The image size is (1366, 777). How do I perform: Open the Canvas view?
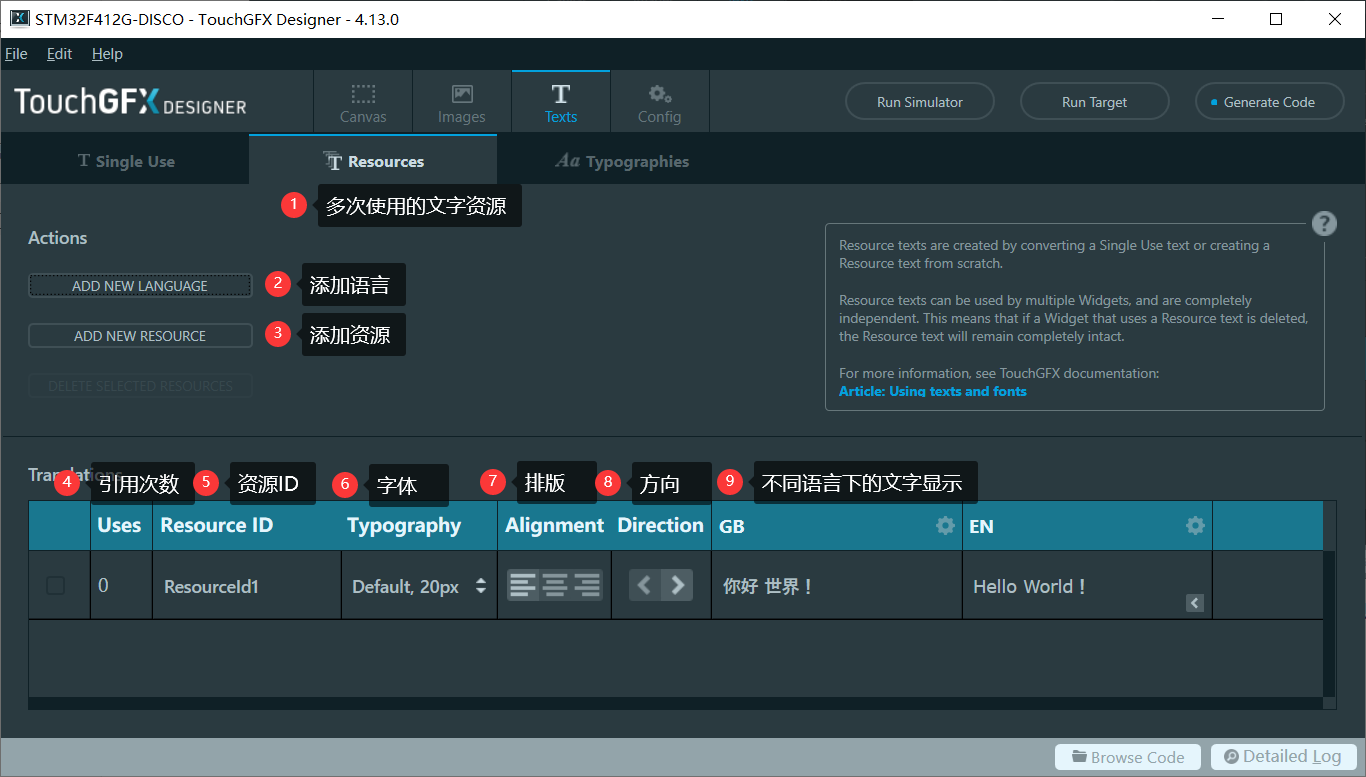tap(363, 103)
